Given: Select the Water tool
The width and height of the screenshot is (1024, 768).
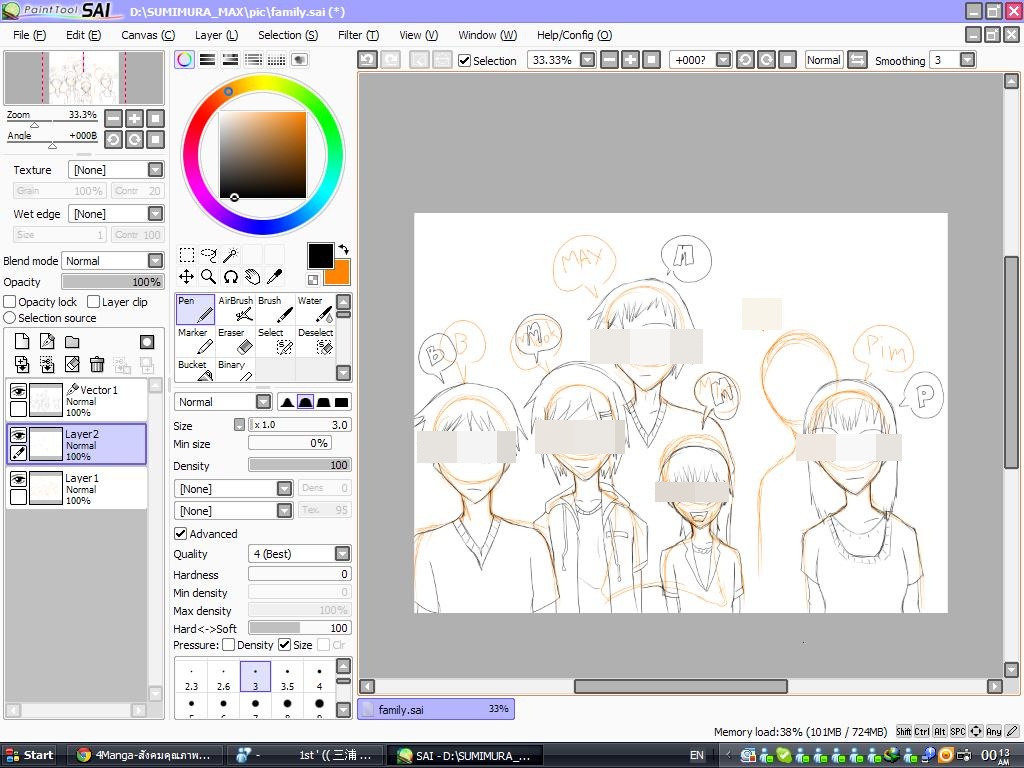Looking at the screenshot, I should point(315,309).
